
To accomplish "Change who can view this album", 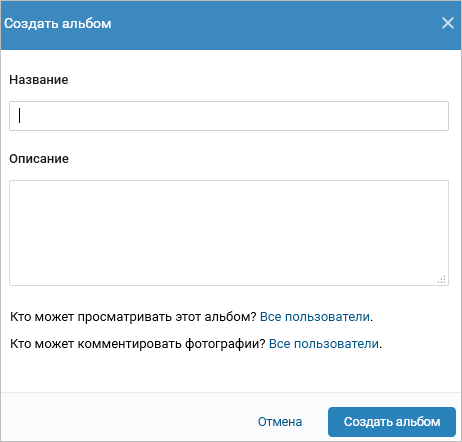I will point(315,317).
